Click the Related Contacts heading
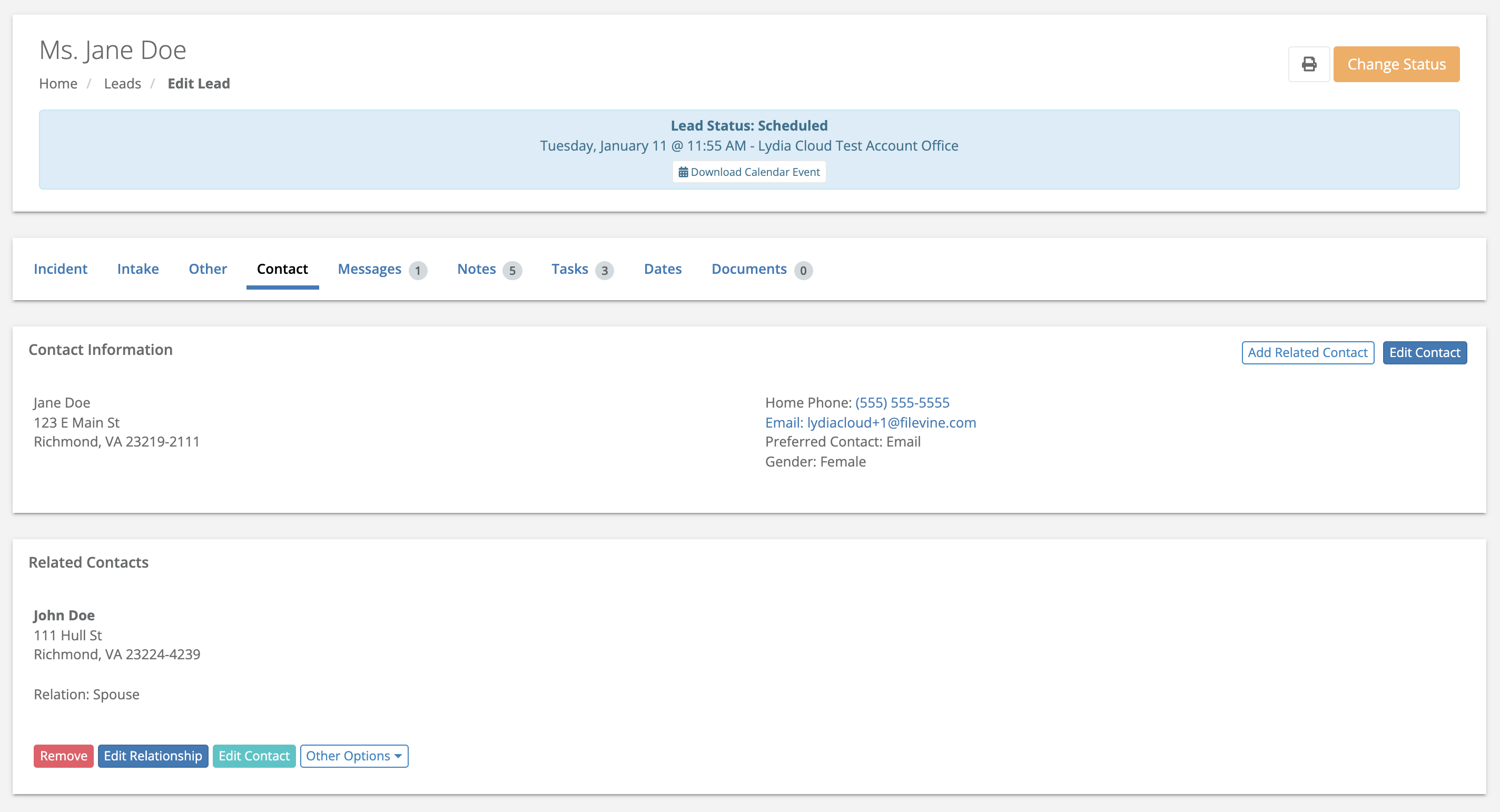The width and height of the screenshot is (1500, 812). 88,562
